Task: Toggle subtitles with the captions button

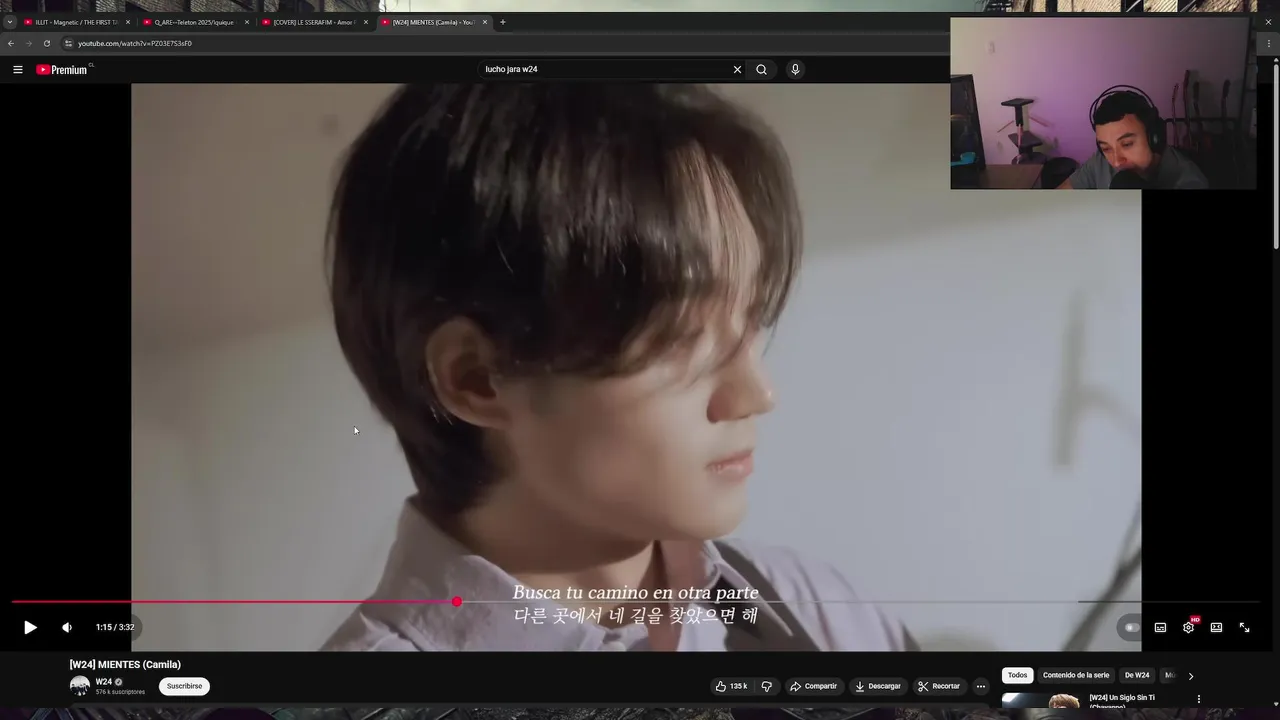Action: 1160,627
